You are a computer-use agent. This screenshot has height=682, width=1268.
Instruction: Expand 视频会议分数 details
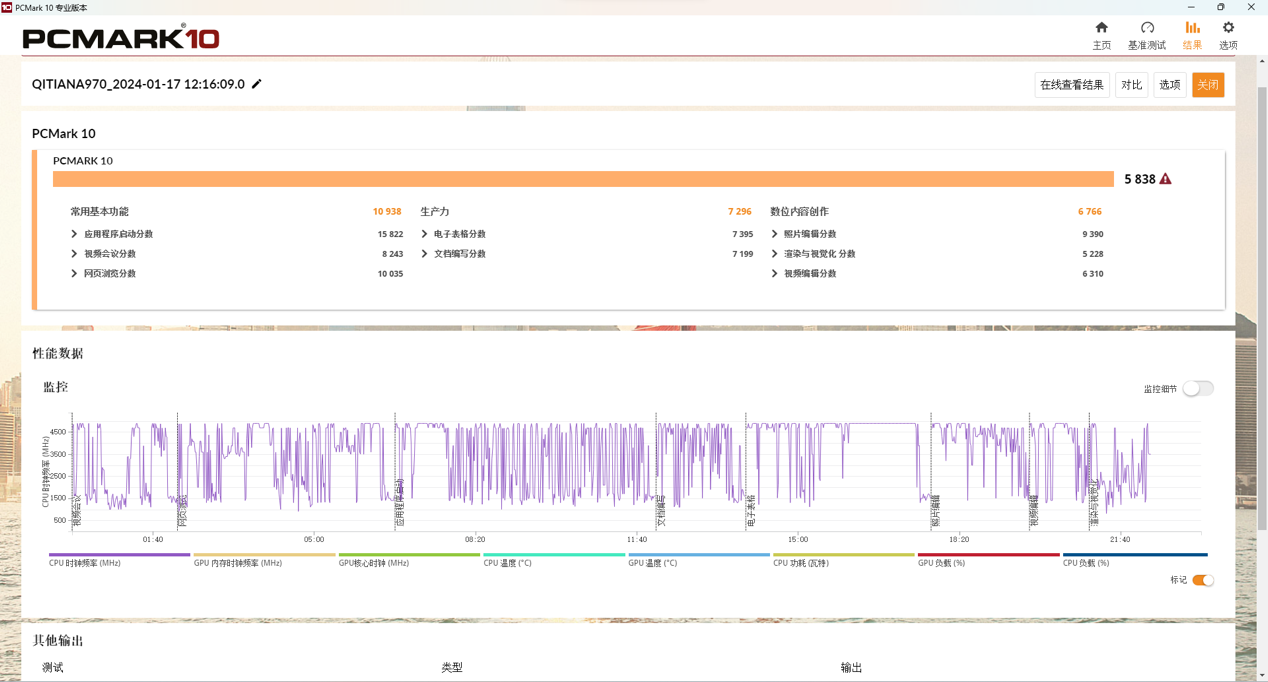pos(74,254)
